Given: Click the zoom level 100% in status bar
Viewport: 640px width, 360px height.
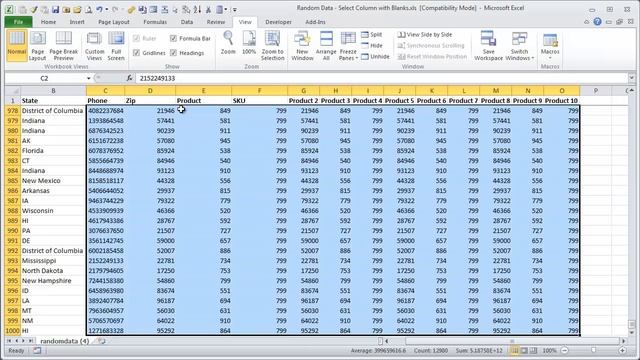Looking at the screenshot, I should (x=549, y=351).
